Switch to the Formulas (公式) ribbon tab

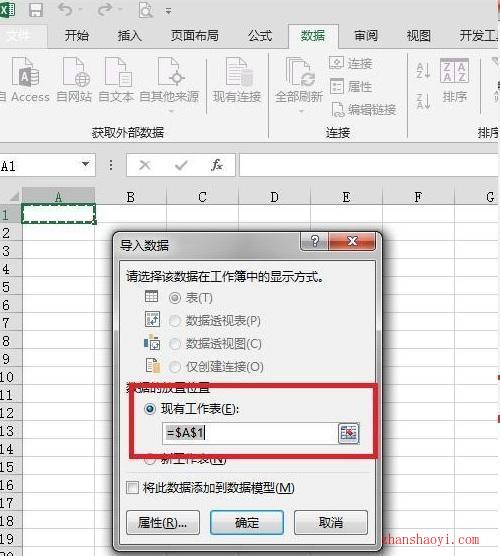point(260,36)
